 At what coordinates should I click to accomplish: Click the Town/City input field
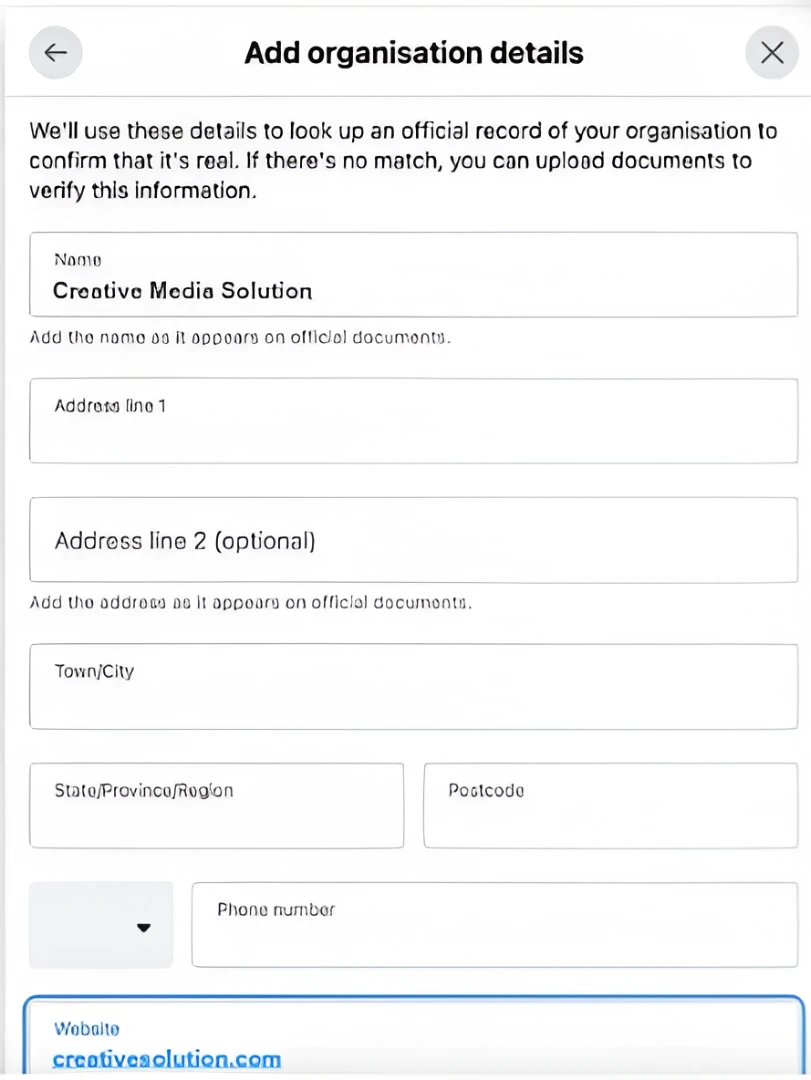413,686
